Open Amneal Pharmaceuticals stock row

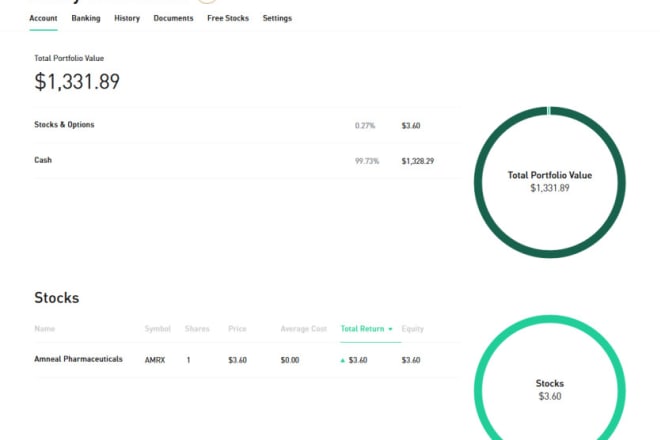click(246, 360)
